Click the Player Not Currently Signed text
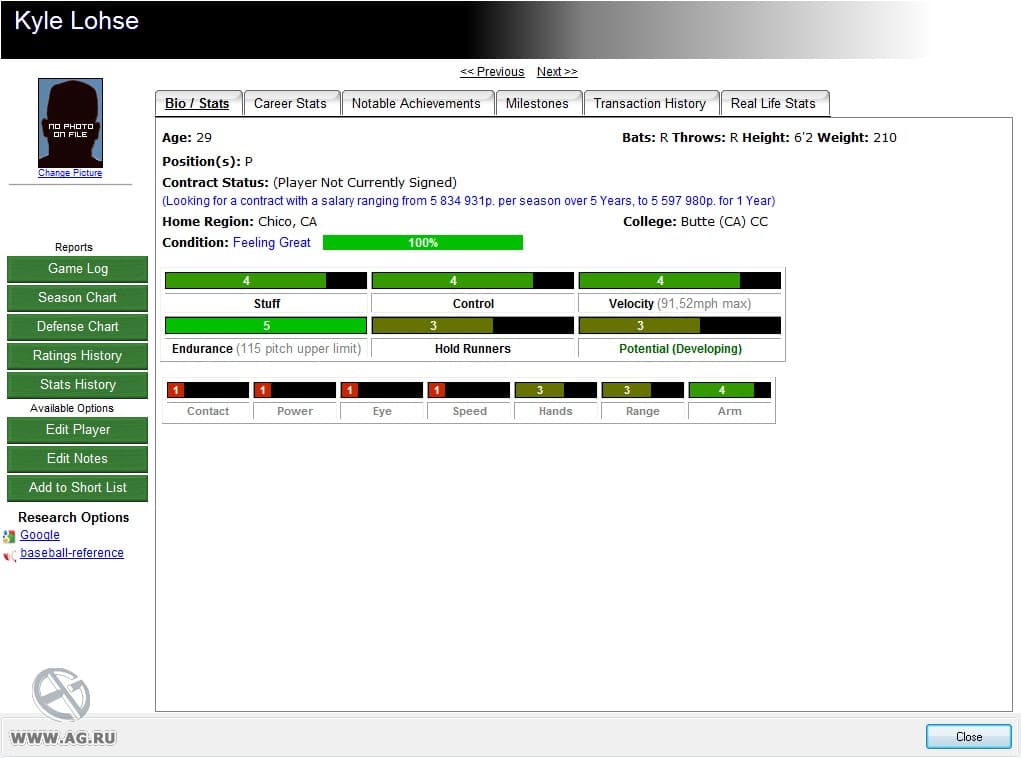 tap(365, 182)
